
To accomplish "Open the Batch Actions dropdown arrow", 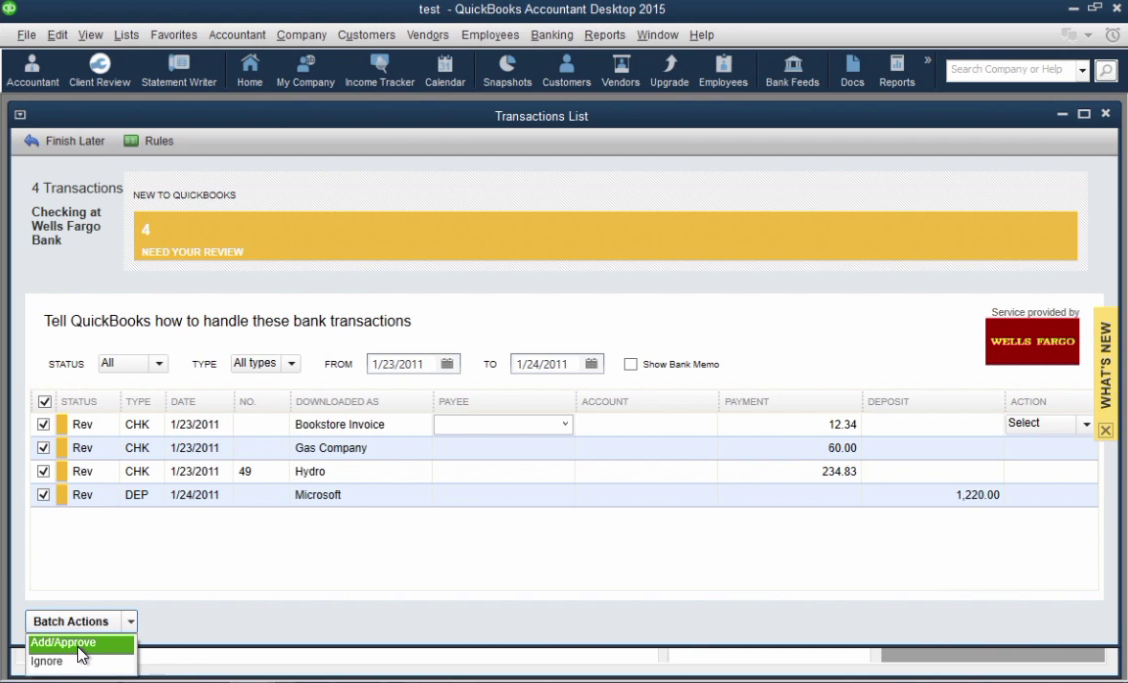I will (130, 621).
